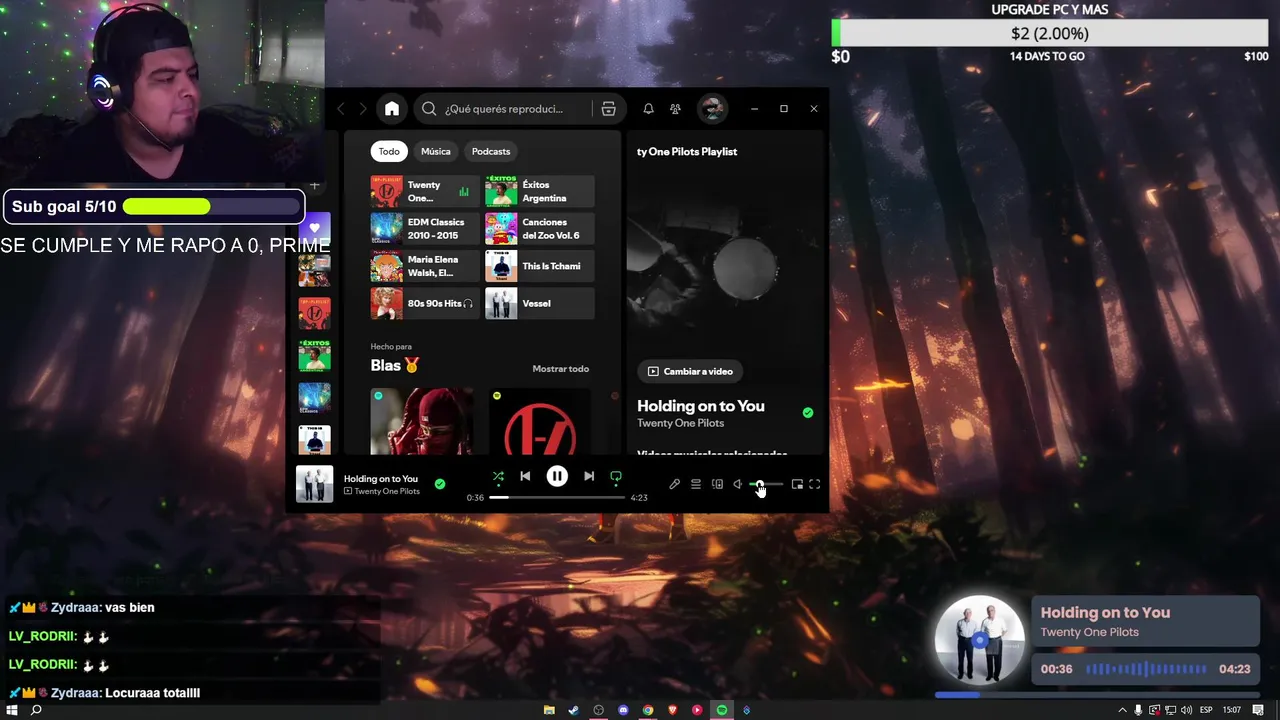Open Windows Start menu

(12, 710)
